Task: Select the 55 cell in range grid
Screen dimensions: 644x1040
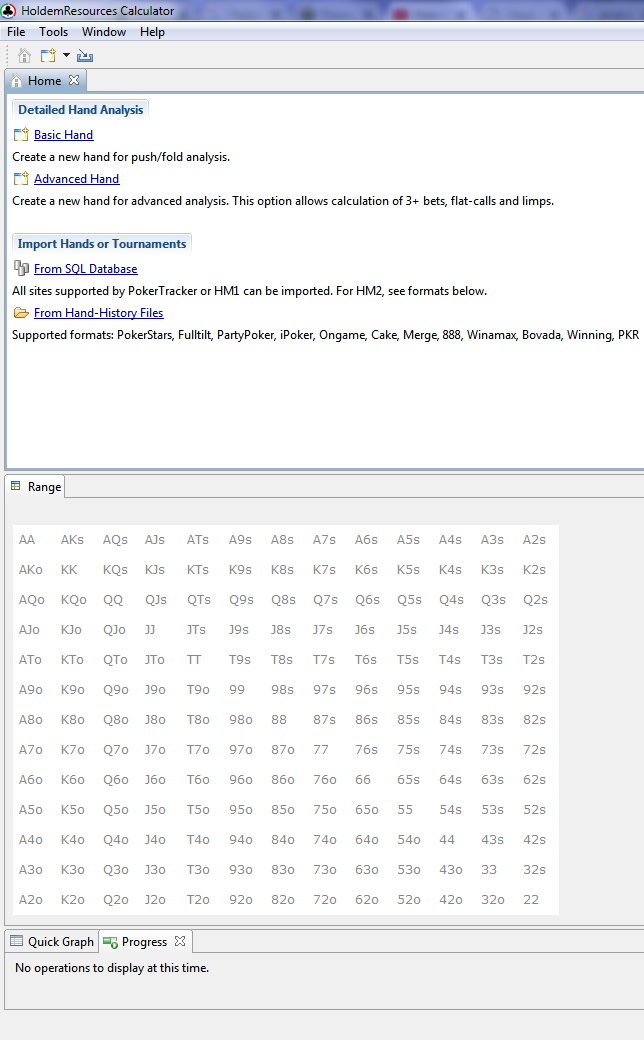Action: [x=405, y=810]
